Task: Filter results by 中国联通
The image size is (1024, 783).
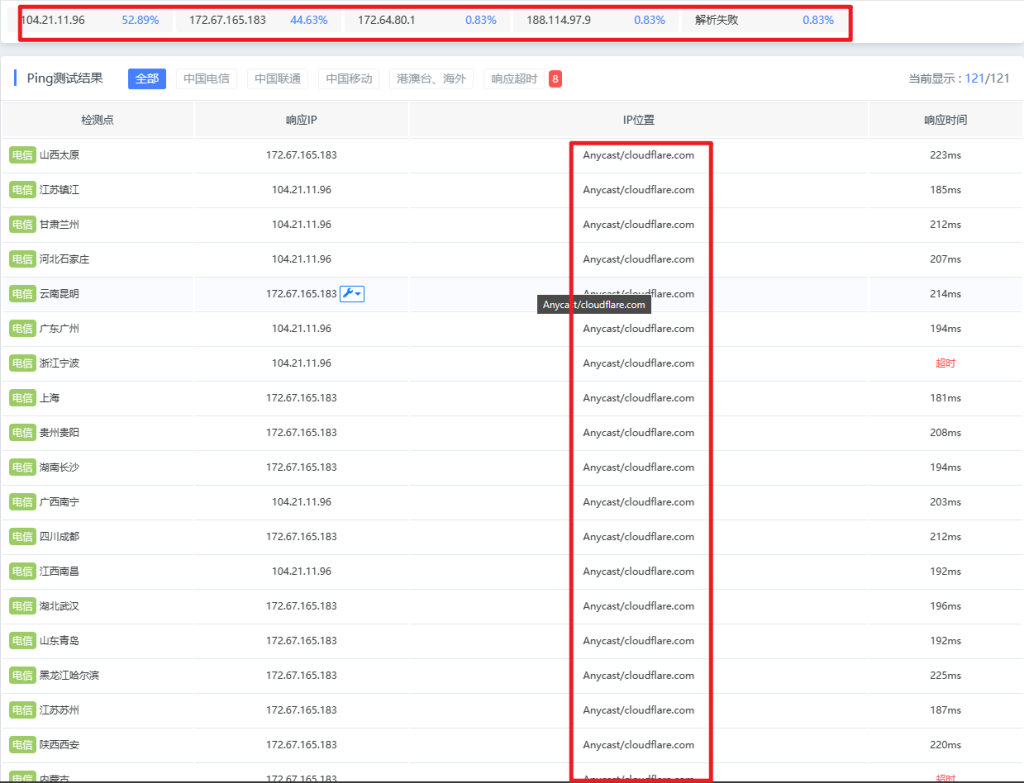Action: tap(277, 79)
